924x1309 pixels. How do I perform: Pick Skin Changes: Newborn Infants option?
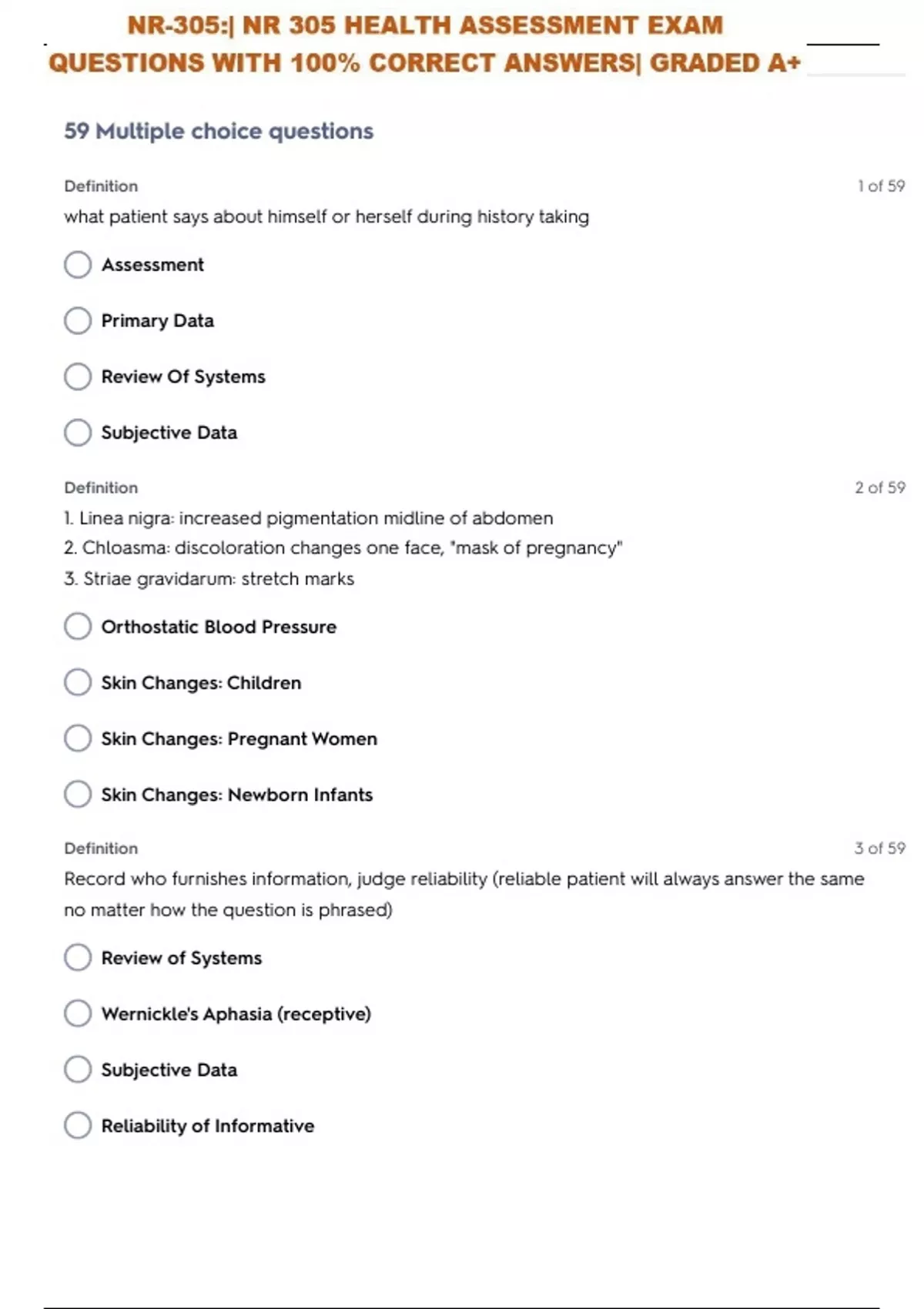click(78, 795)
